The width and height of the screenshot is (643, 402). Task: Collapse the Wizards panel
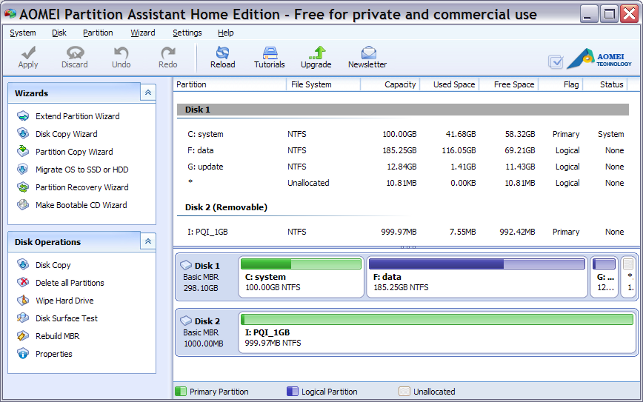tap(148, 93)
